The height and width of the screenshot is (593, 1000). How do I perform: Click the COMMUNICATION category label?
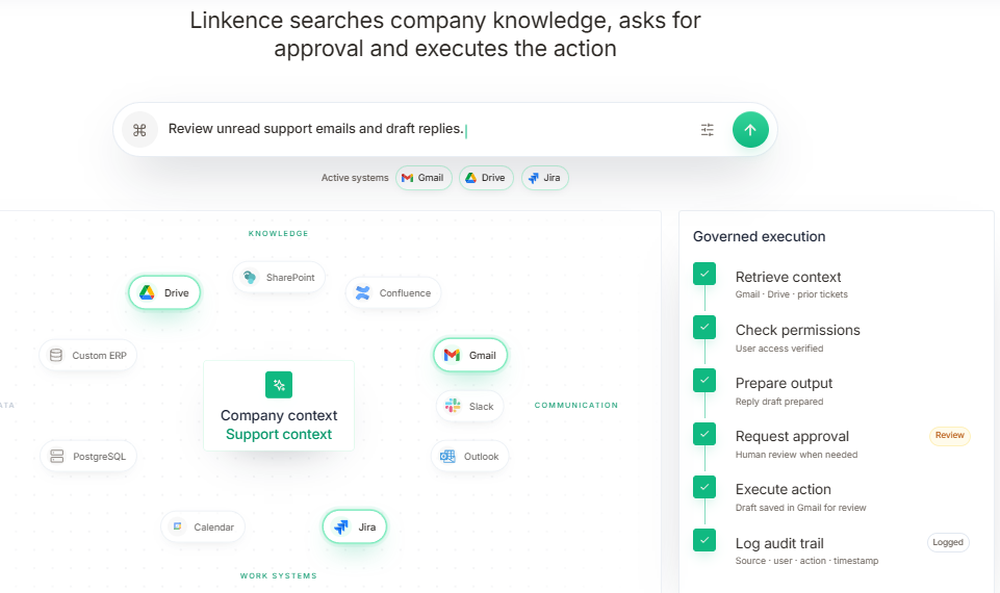[x=577, y=405]
